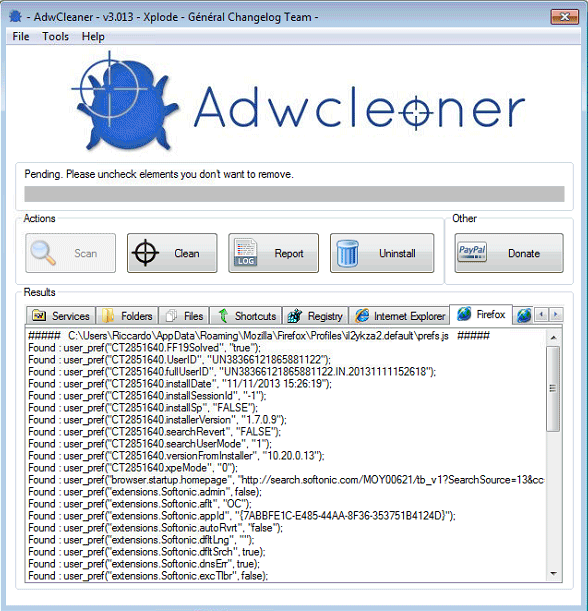Open the Help menu
Viewport: 588px width, 611px height.
coord(93,37)
